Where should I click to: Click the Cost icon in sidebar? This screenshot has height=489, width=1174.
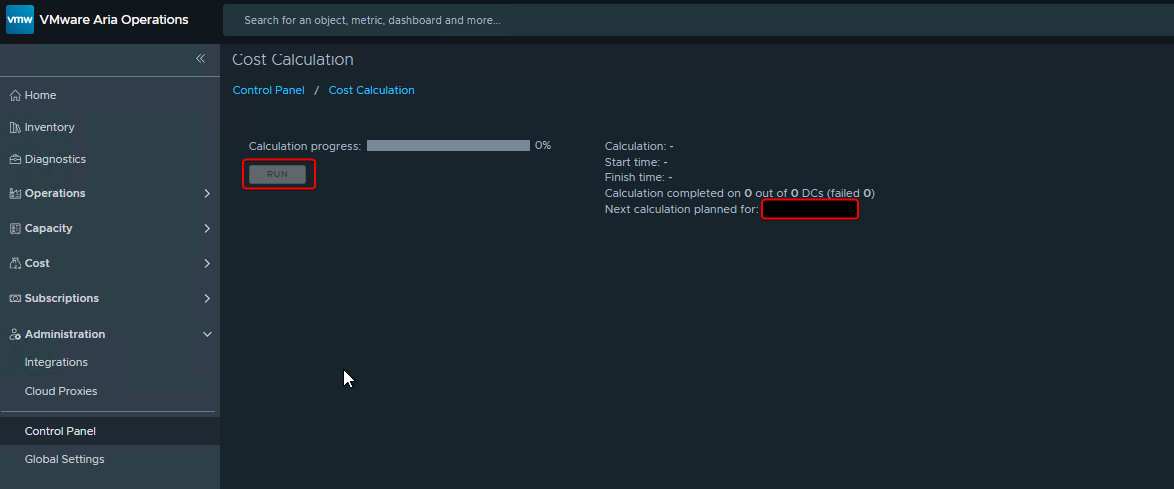click(15, 264)
